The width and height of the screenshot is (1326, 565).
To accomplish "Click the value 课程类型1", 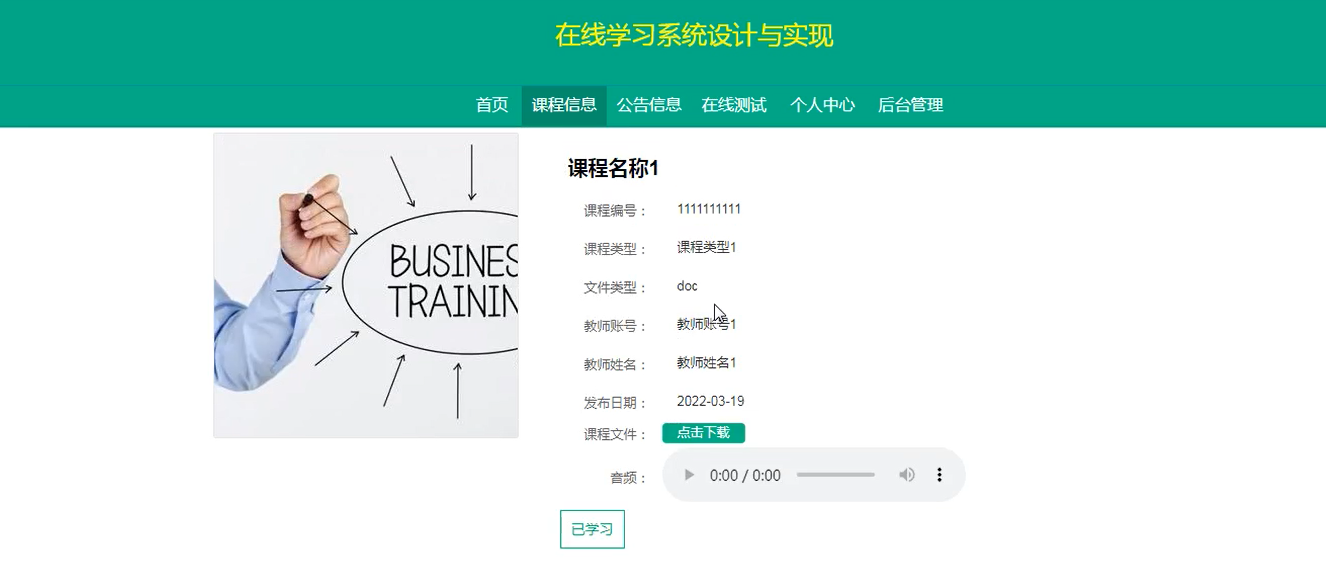I will (707, 247).
